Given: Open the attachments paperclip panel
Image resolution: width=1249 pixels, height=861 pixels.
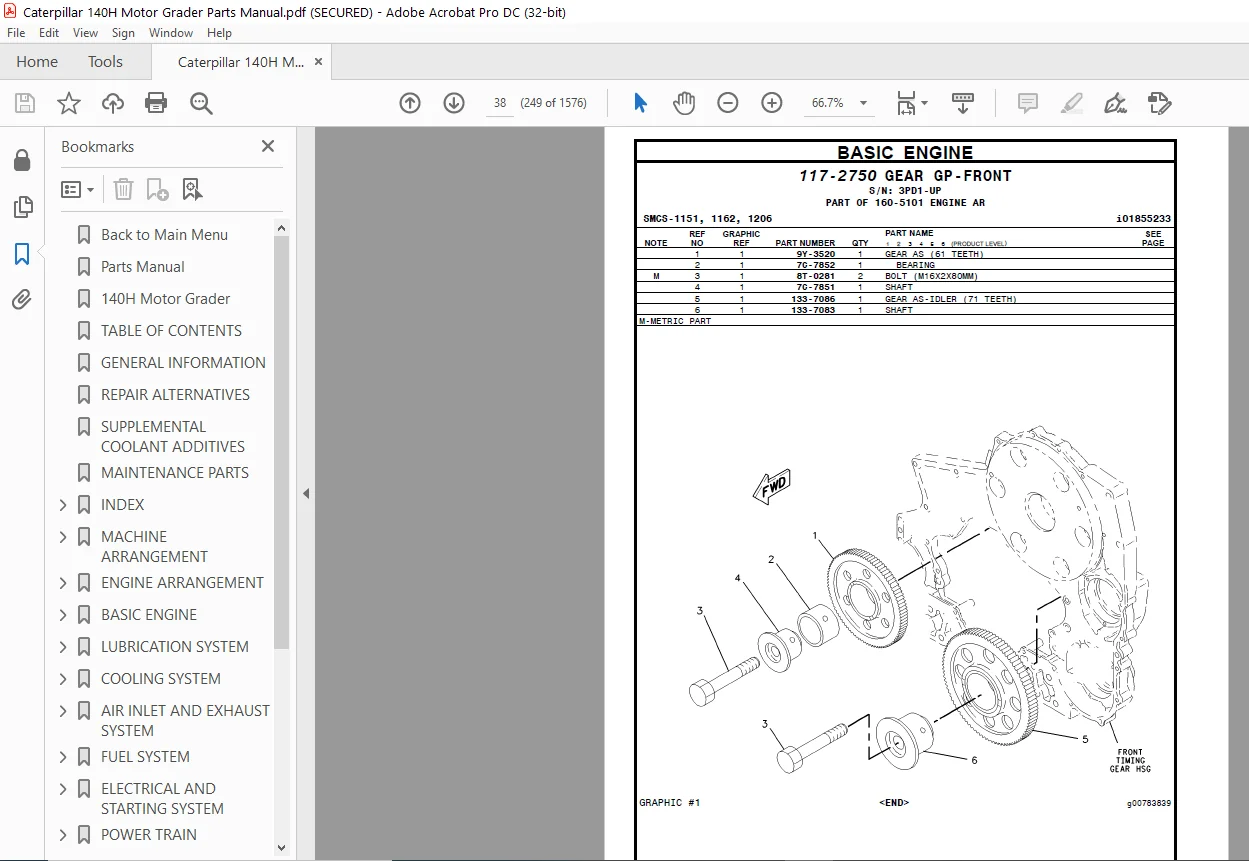Looking at the screenshot, I should point(22,299).
